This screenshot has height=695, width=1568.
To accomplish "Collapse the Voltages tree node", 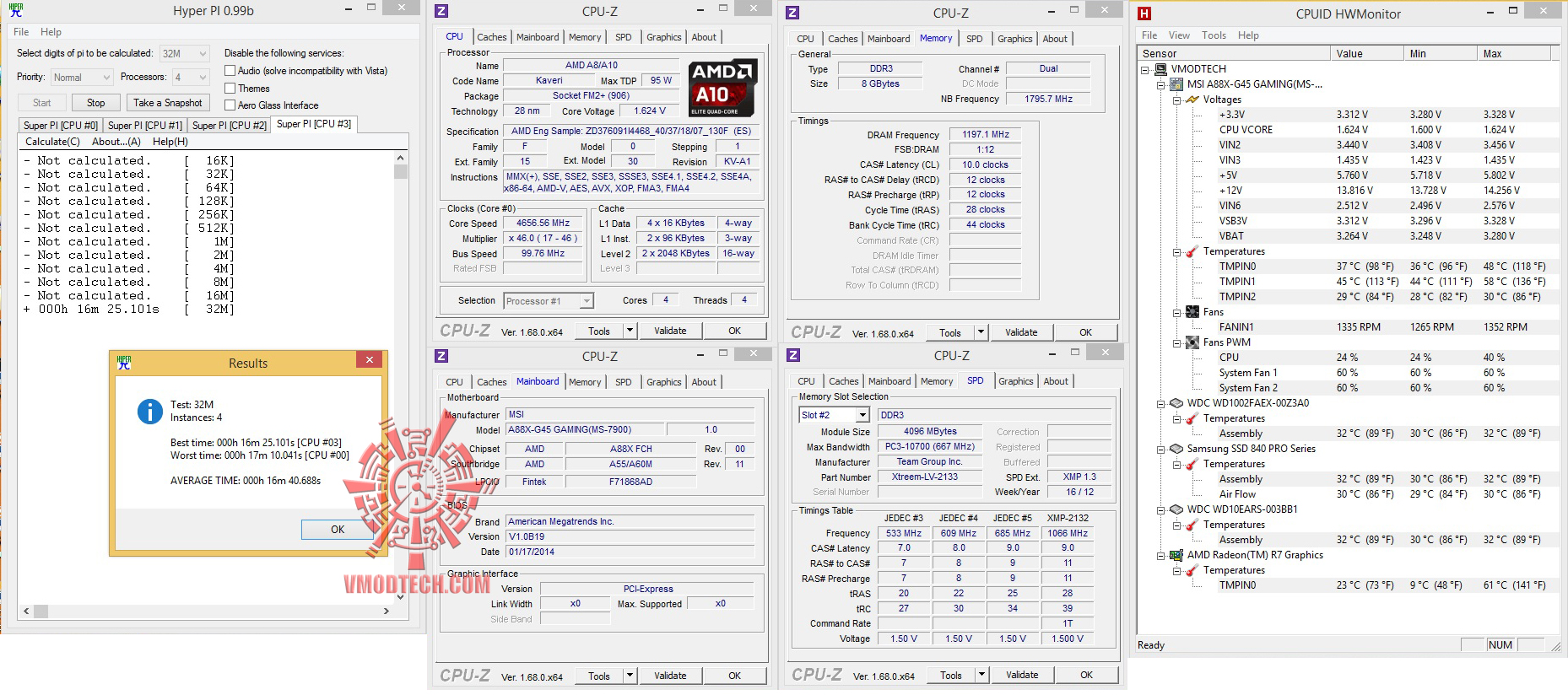I will pyautogui.click(x=1176, y=100).
